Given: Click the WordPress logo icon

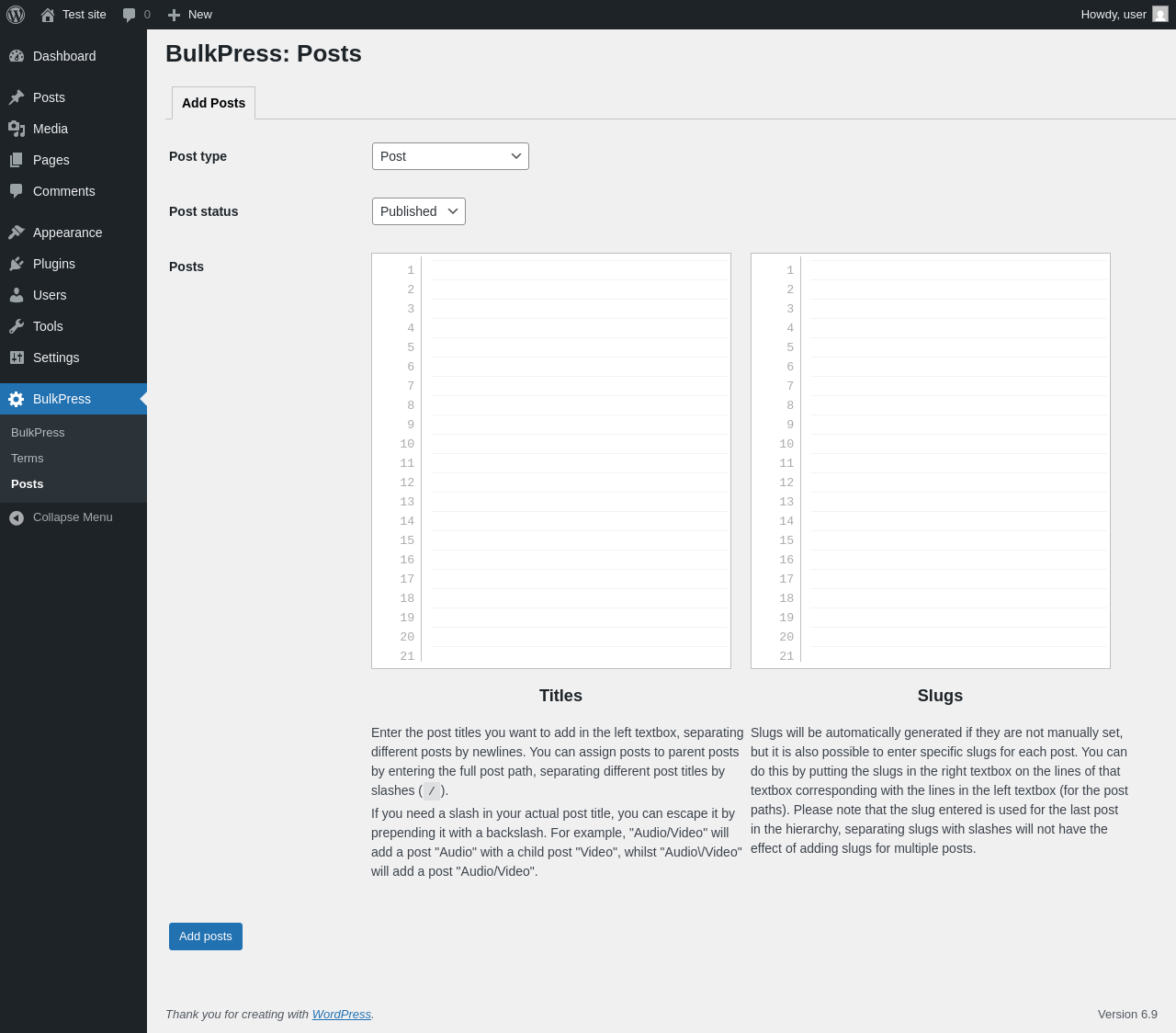Looking at the screenshot, I should tap(16, 15).
